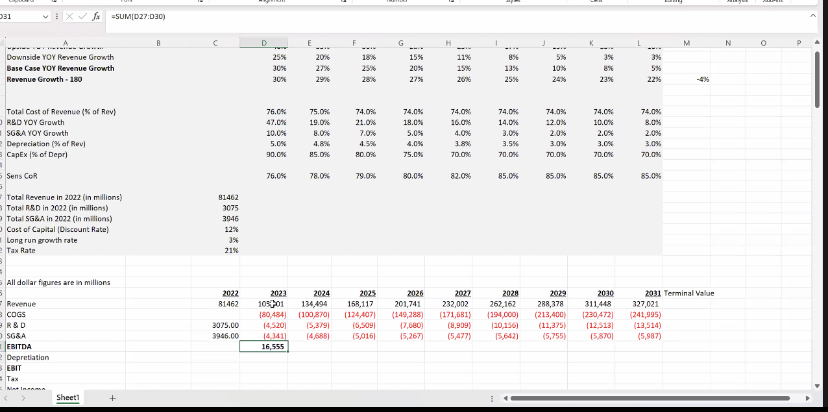This screenshot has width=828, height=412.
Task: Select the Cost of Capital 12% cell
Action: (215, 229)
